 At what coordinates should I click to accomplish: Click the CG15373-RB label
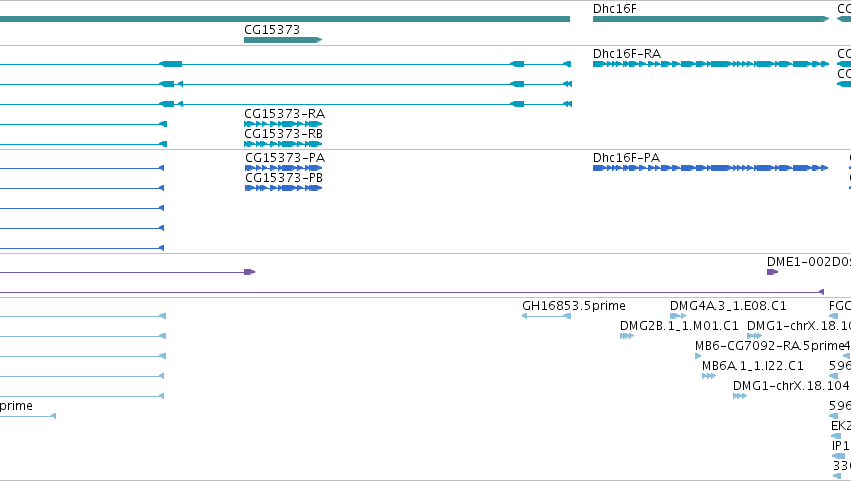point(283,134)
